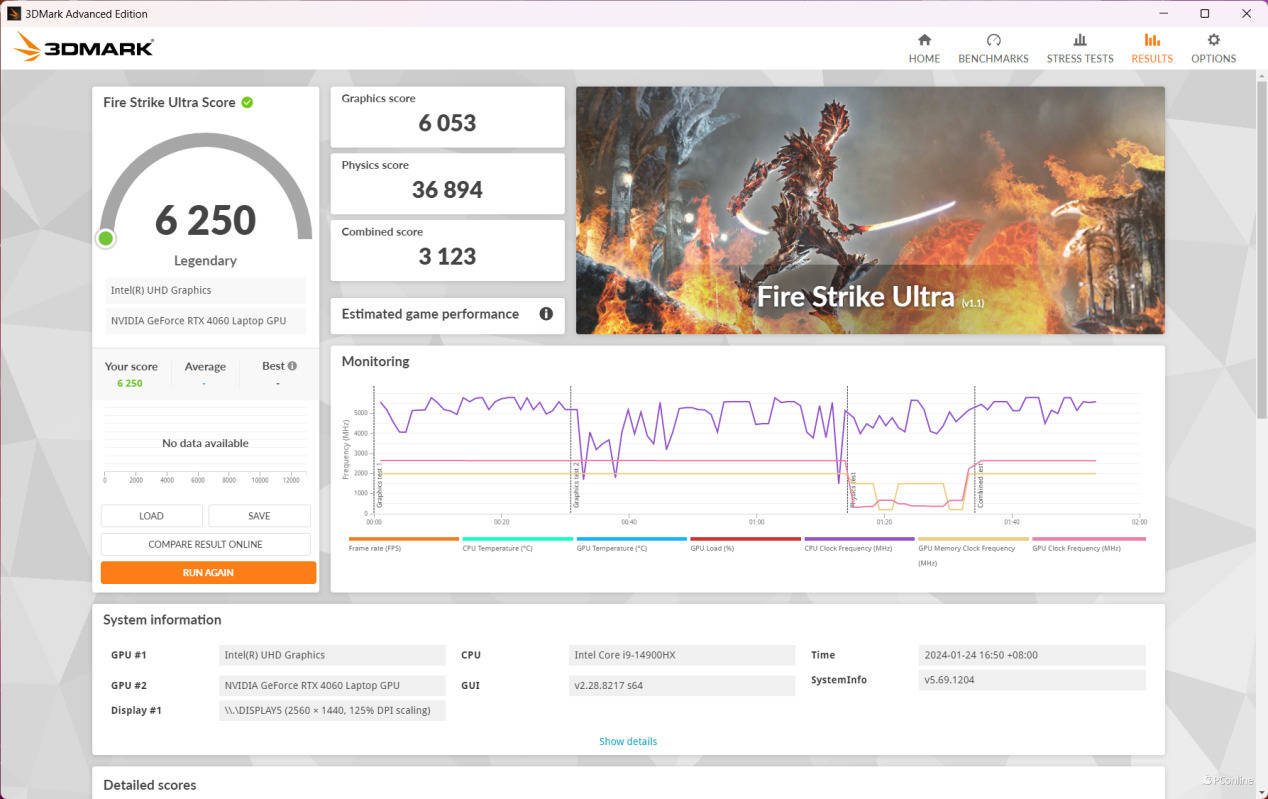Screen dimensions: 1268x799
Task: Toggle the Frame rate (FPS) legend
Action: 375,548
